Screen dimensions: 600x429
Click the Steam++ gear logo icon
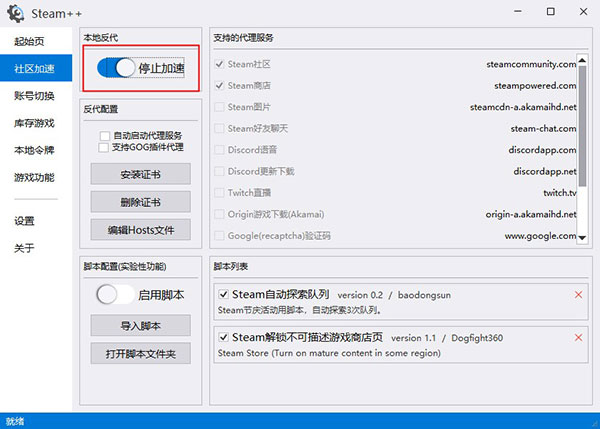[15, 13]
